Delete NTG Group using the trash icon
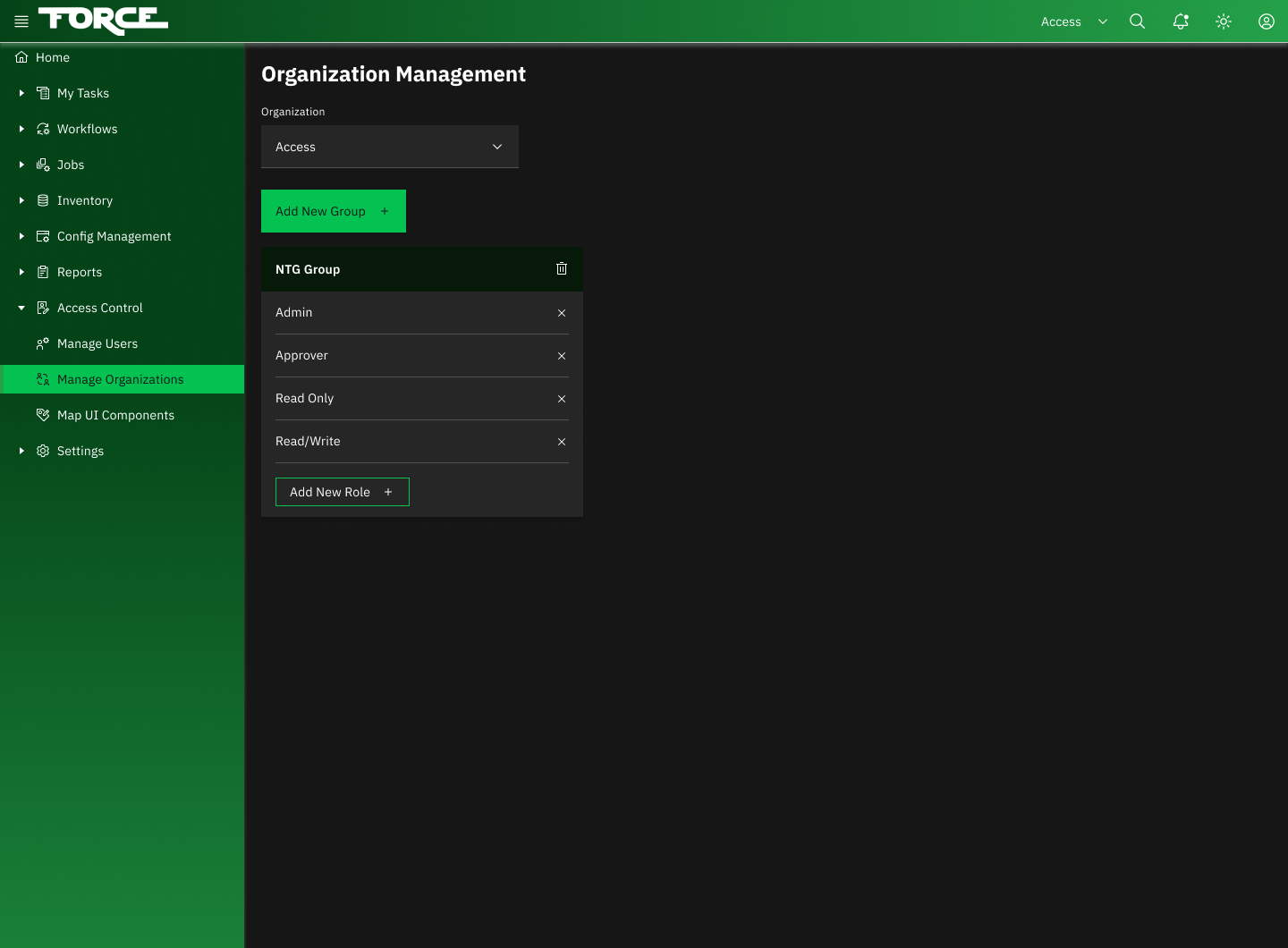This screenshot has width=1288, height=948. point(562,268)
